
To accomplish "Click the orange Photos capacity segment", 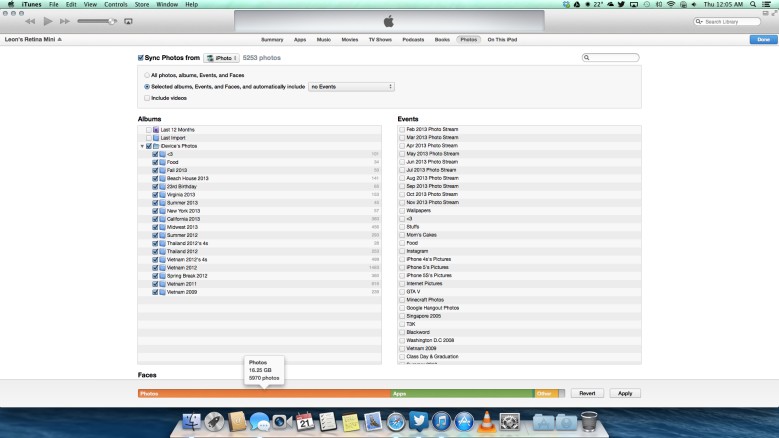I will coord(264,393).
